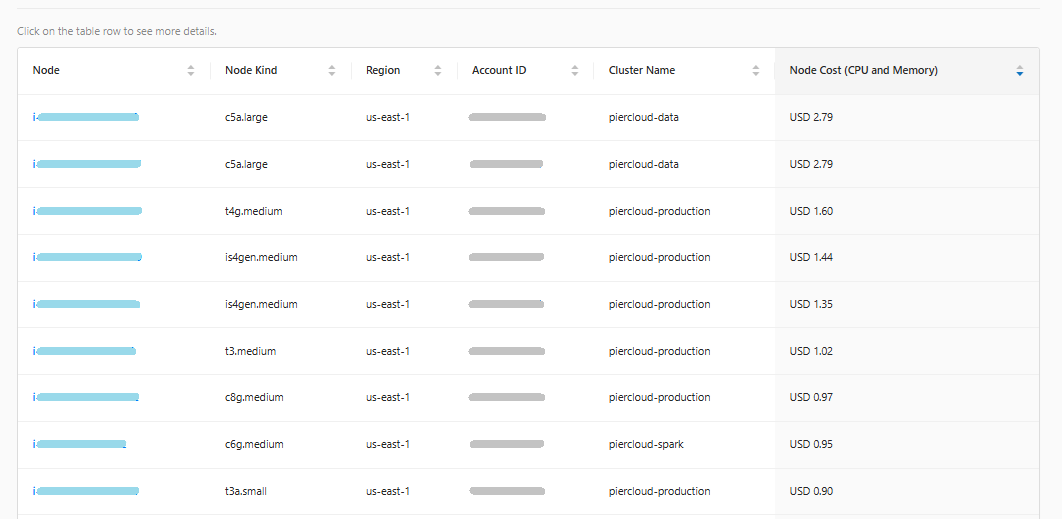Click the Node Cost column header

coord(863,71)
